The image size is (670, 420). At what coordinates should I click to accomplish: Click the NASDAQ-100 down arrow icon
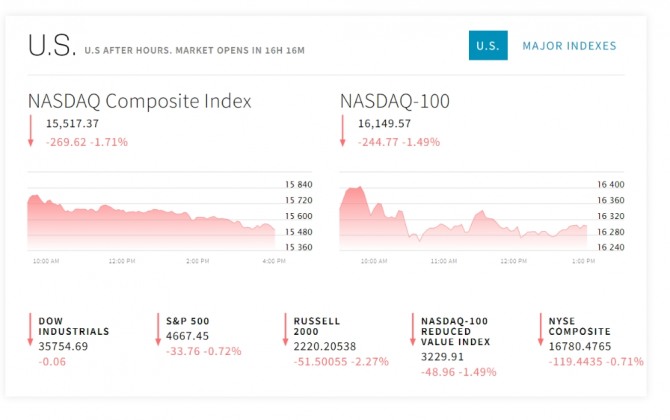coord(343,132)
